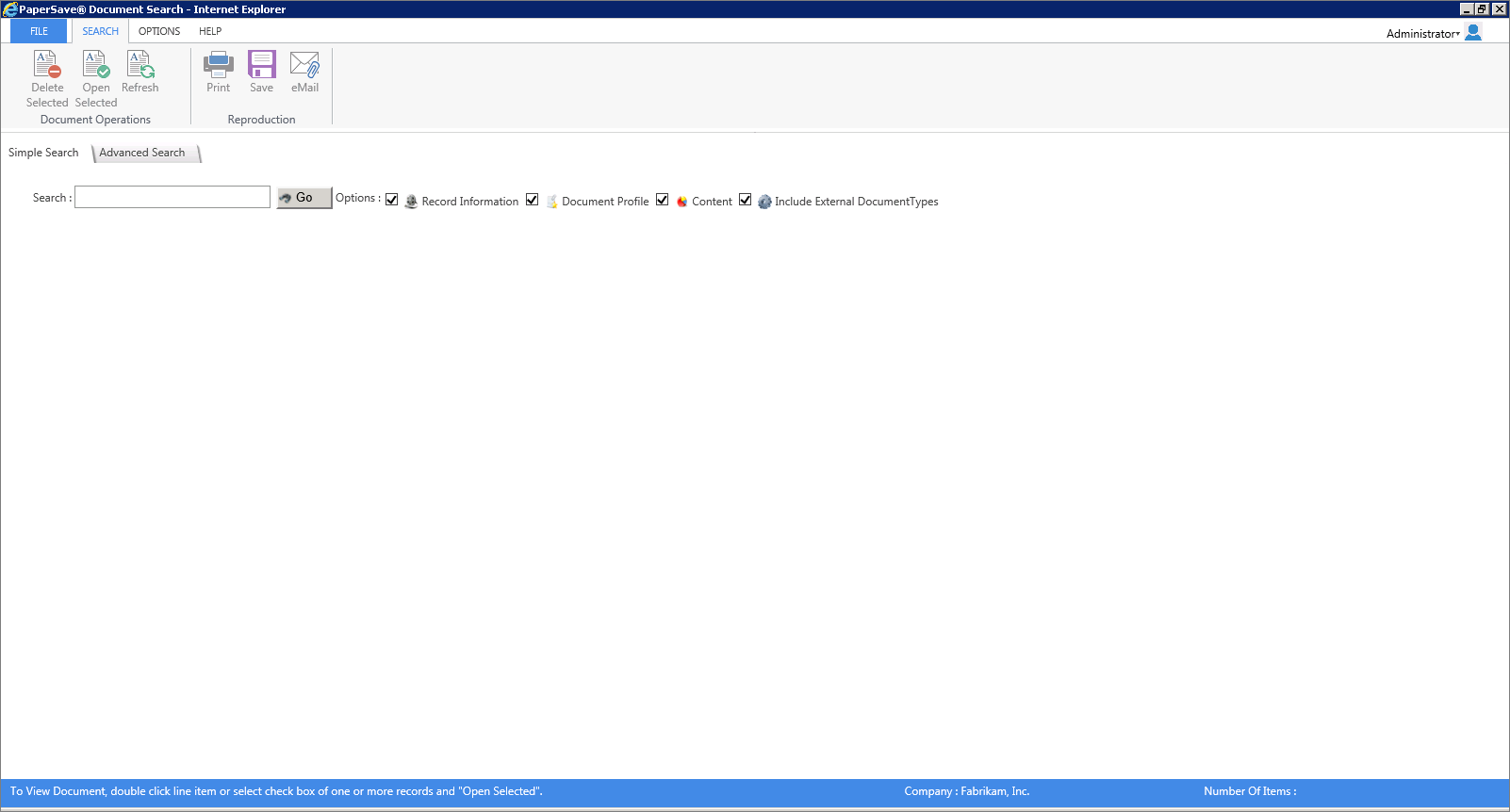The image size is (1510, 812).
Task: Toggle the Document Profile checkbox
Action: coord(533,200)
